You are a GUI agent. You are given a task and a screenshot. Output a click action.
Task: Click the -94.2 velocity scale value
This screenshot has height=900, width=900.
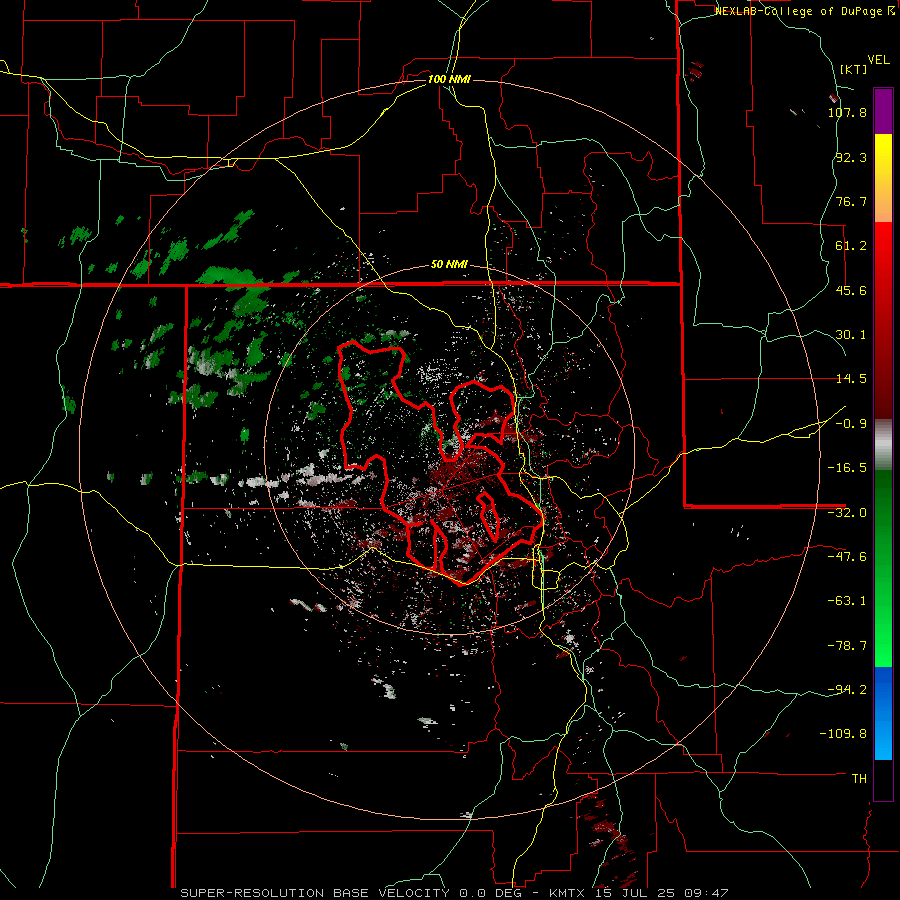847,689
